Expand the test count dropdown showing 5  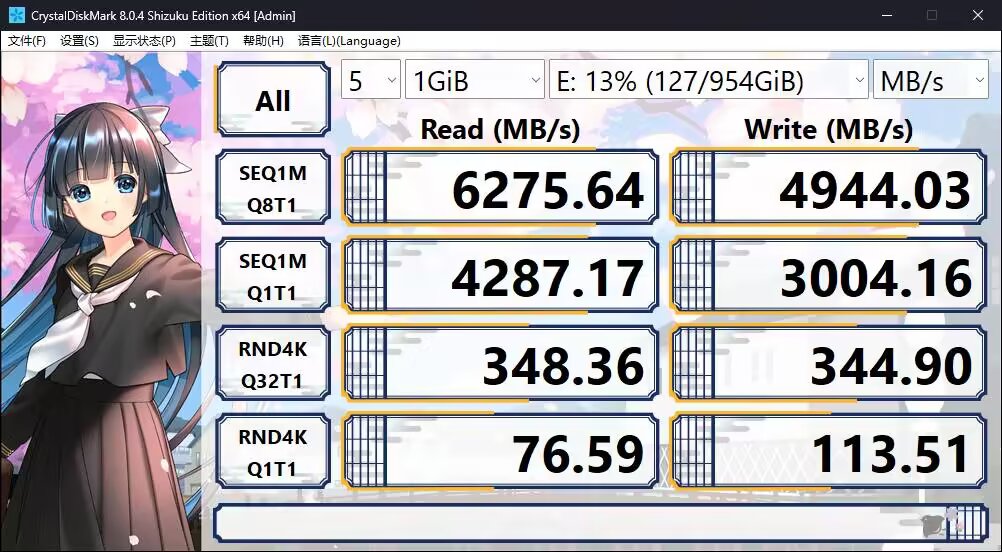pyautogui.click(x=371, y=80)
